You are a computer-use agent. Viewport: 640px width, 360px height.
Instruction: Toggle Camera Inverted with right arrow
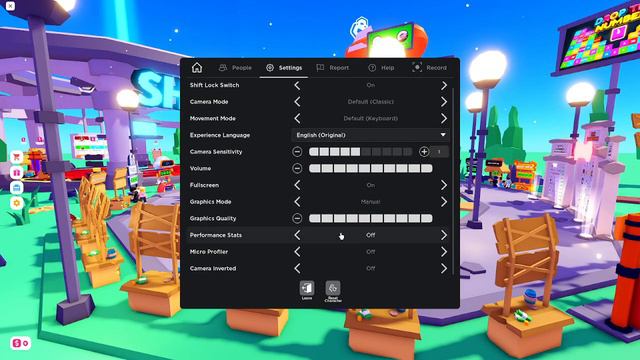(444, 269)
